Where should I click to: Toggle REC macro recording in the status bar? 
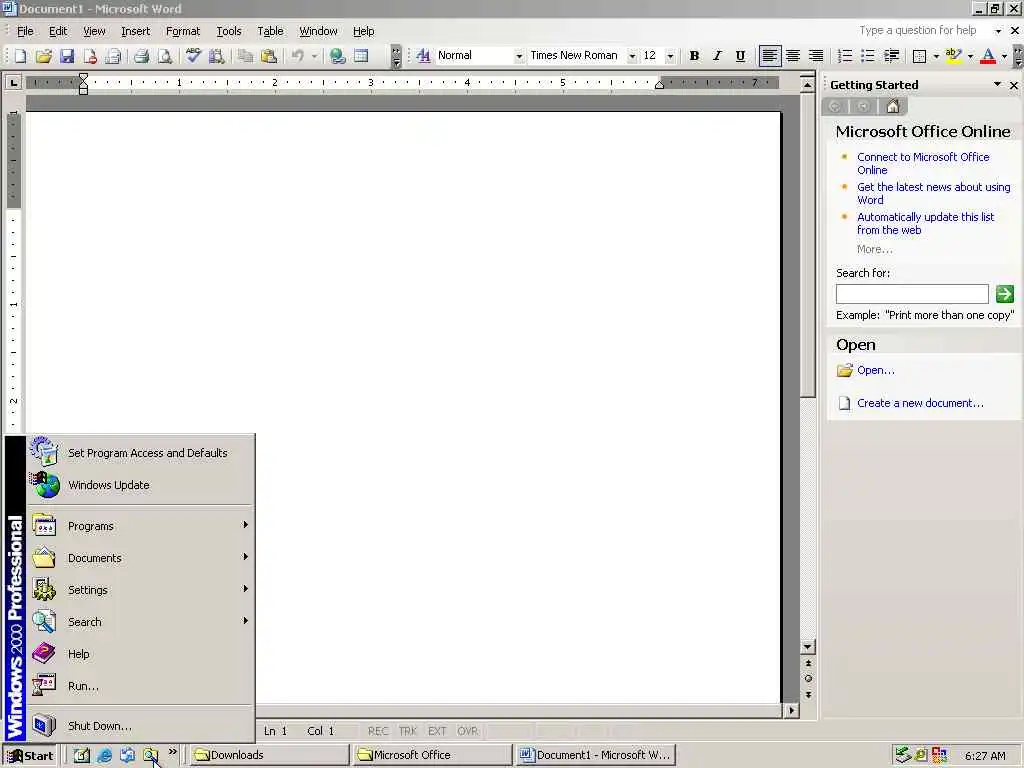click(377, 731)
